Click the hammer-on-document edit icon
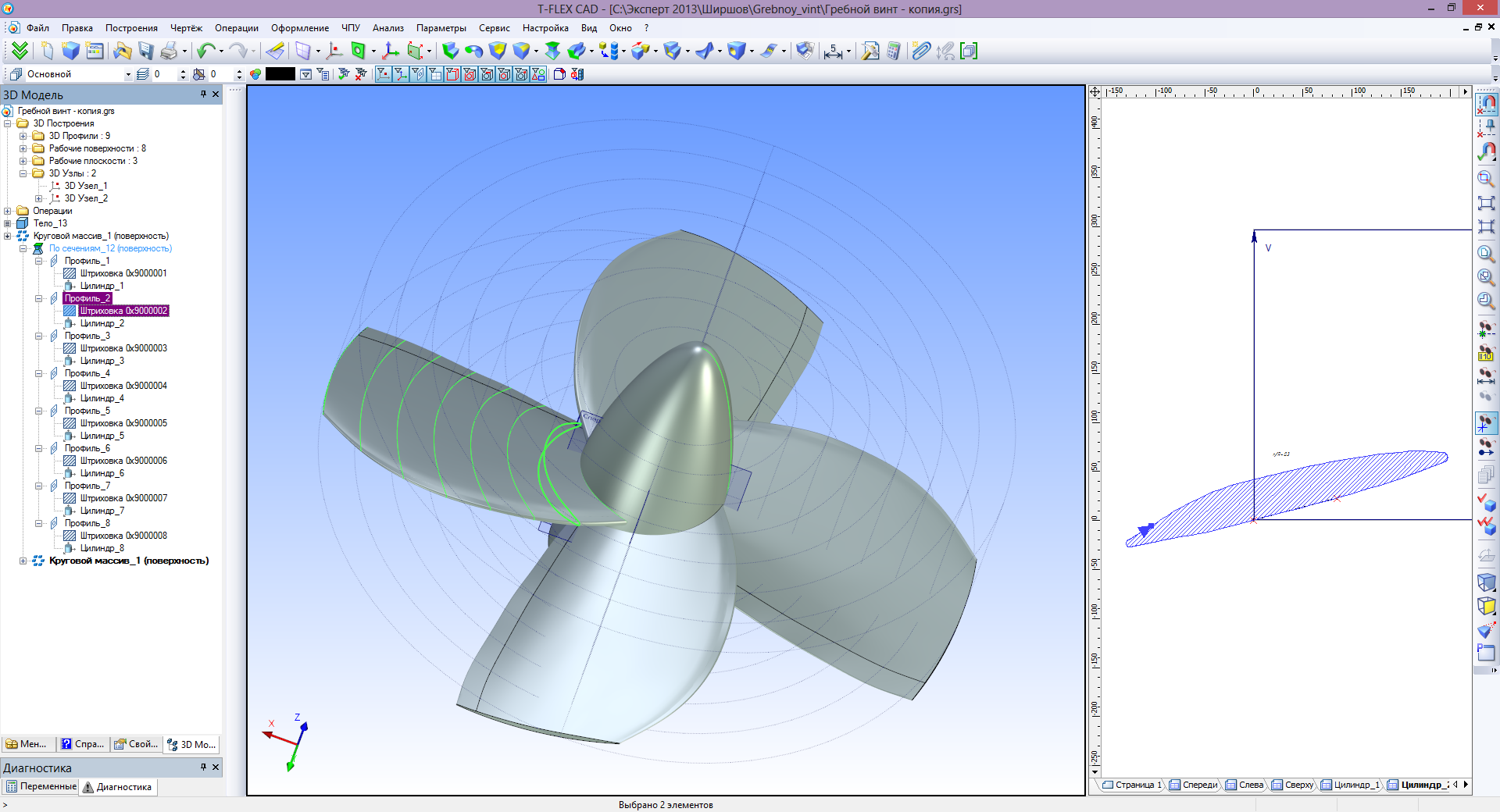The image size is (1500, 812). click(x=870, y=51)
